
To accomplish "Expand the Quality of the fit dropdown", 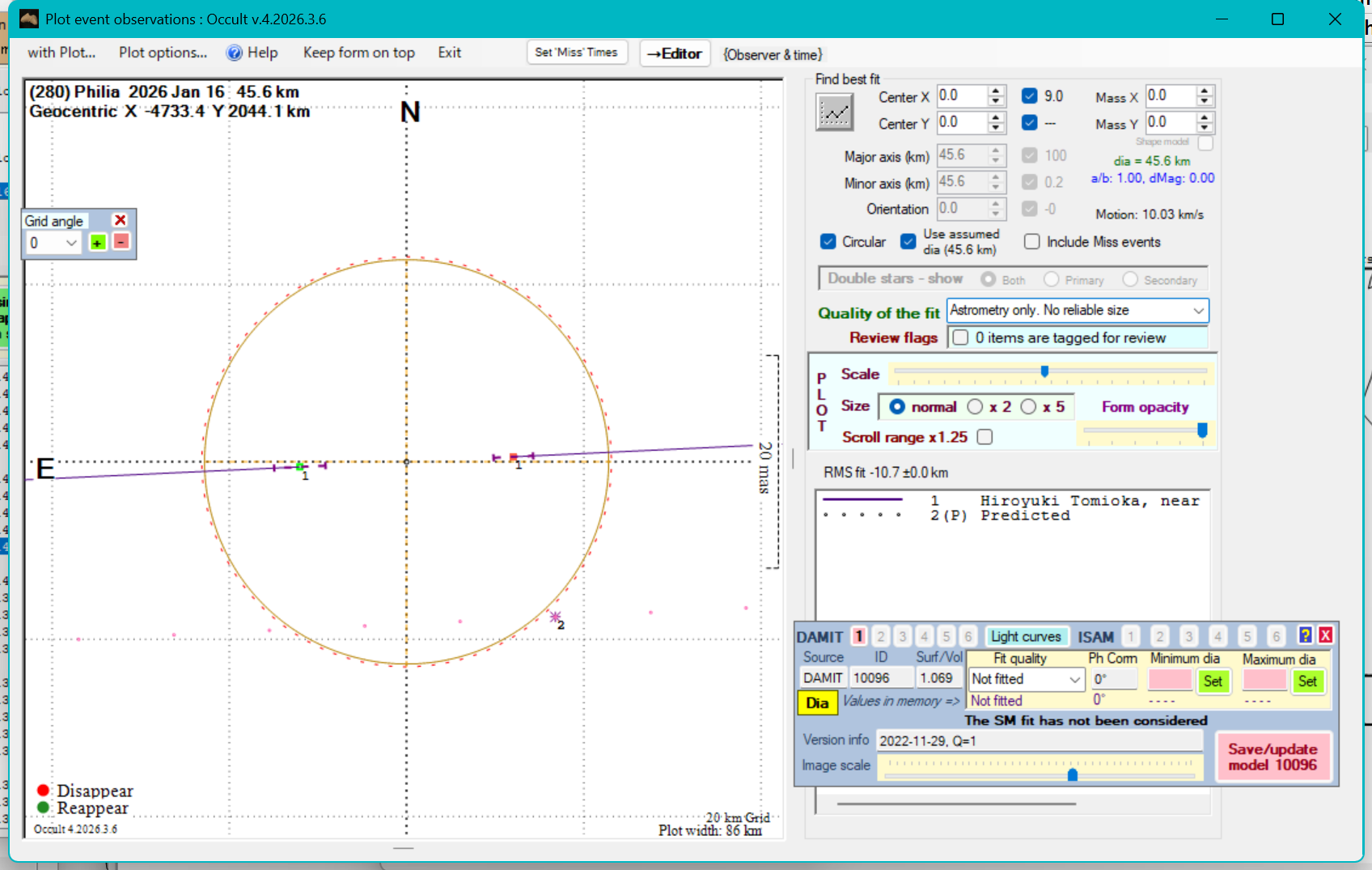I will pos(1198,311).
